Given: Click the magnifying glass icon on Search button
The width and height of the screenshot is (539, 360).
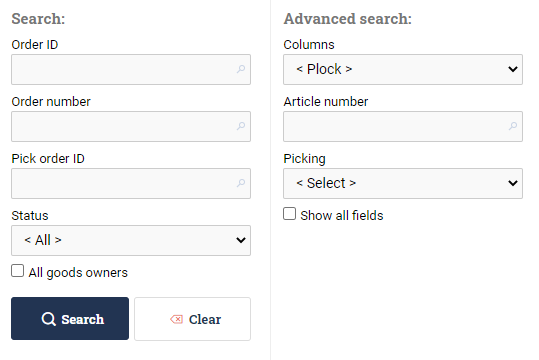Looking at the screenshot, I should pyautogui.click(x=48, y=319).
